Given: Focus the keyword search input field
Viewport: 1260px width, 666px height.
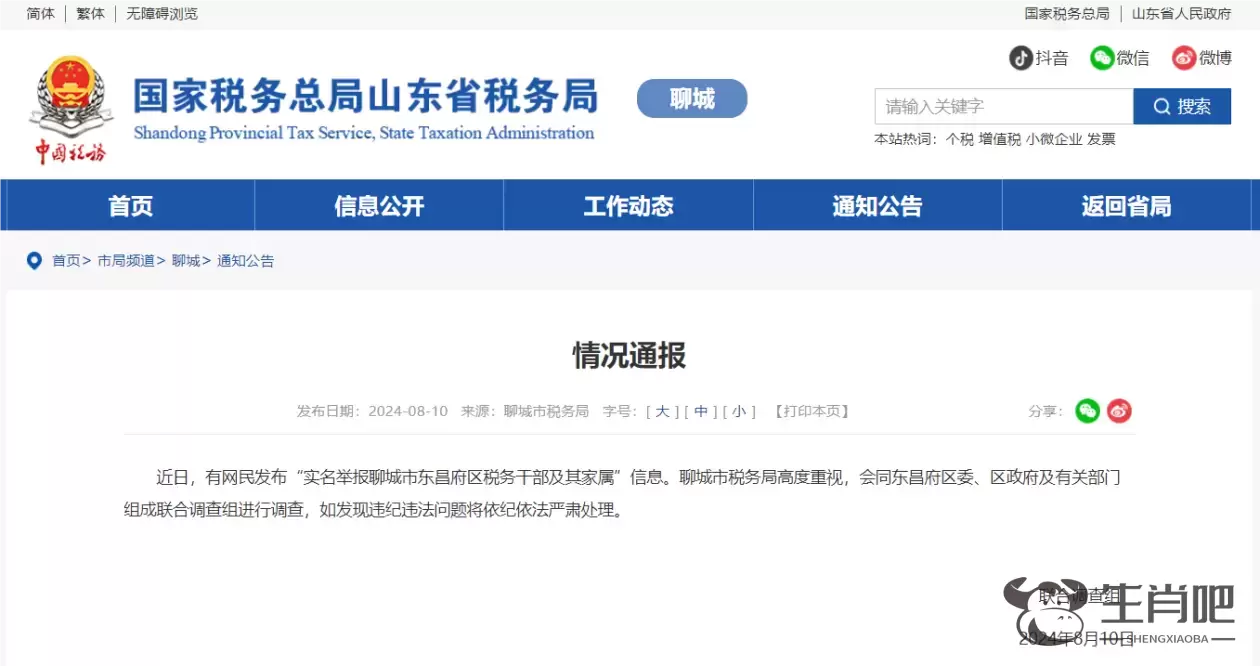Looking at the screenshot, I should [1003, 106].
